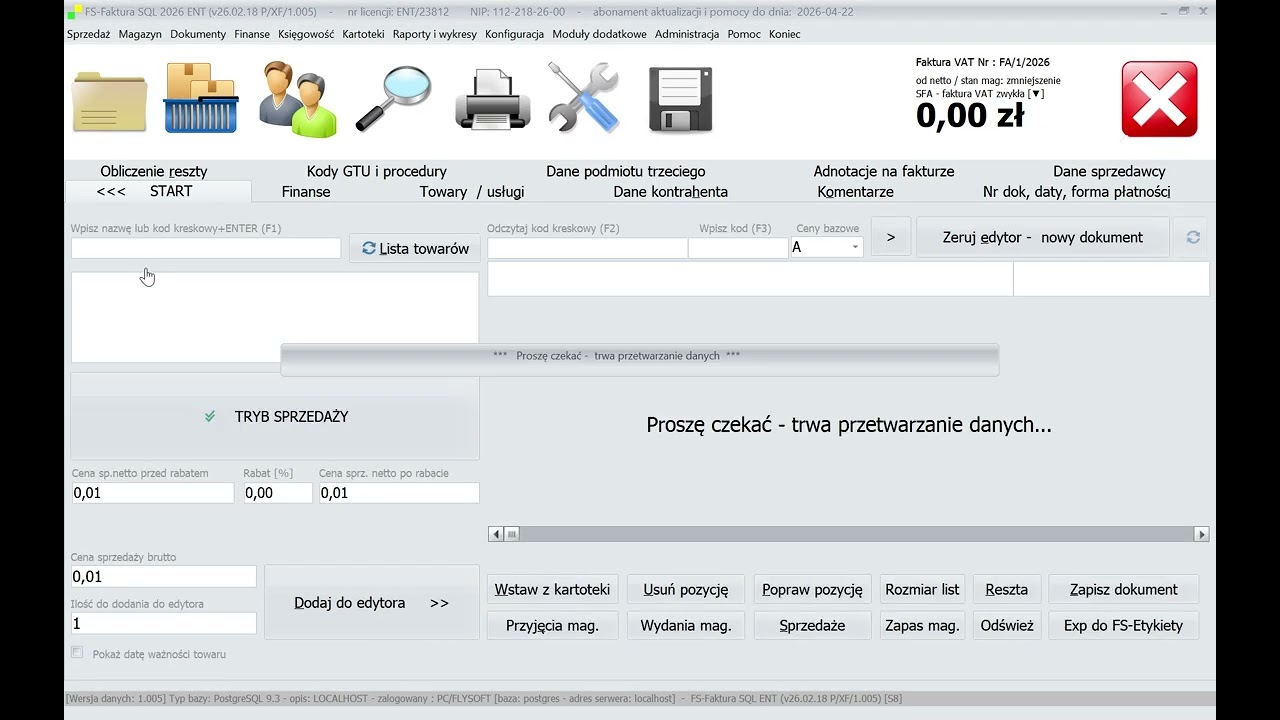The height and width of the screenshot is (720, 1280).
Task: Open the Raporty i wykresy menu
Action: (435, 34)
